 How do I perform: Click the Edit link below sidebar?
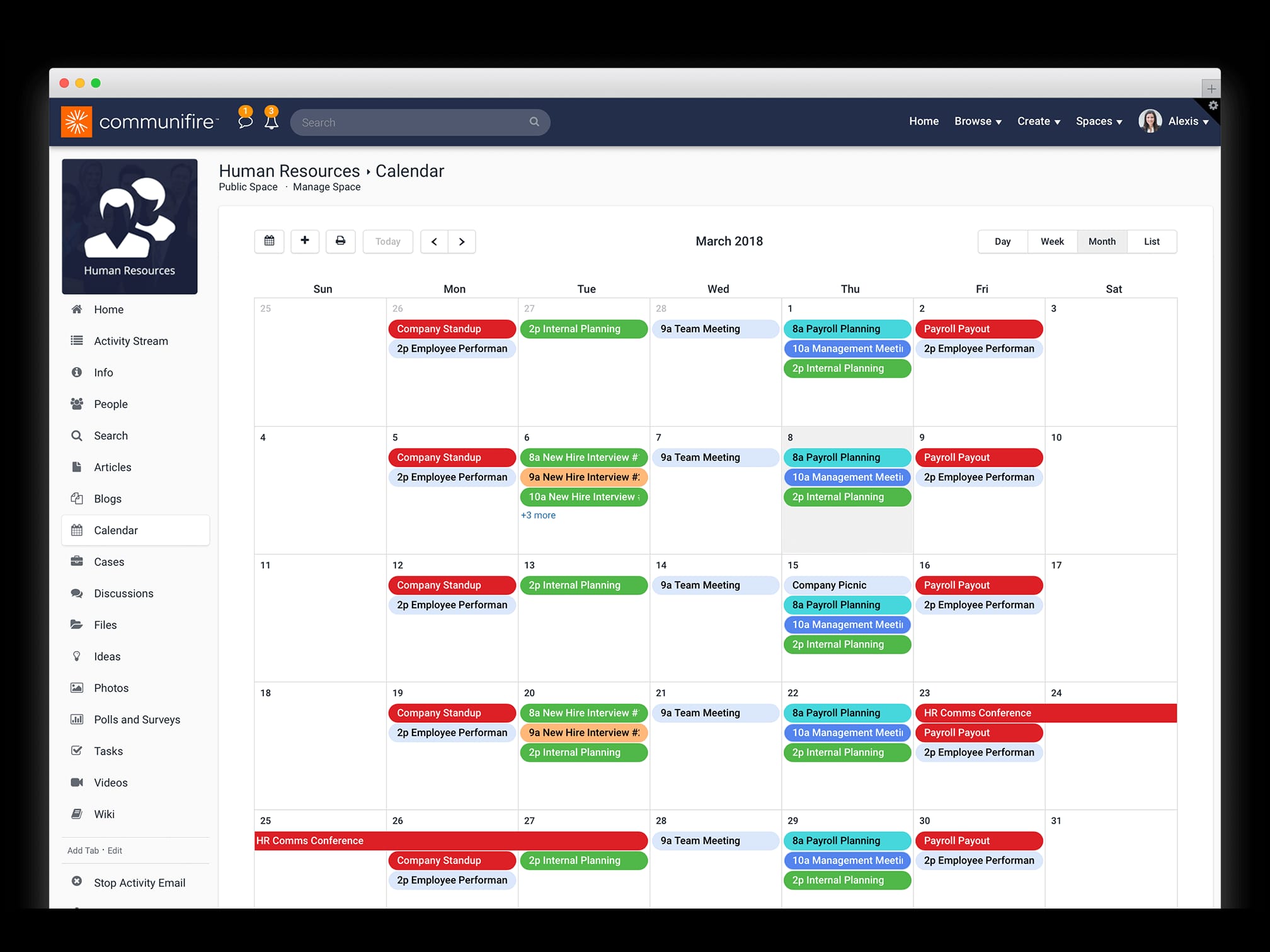tap(115, 851)
